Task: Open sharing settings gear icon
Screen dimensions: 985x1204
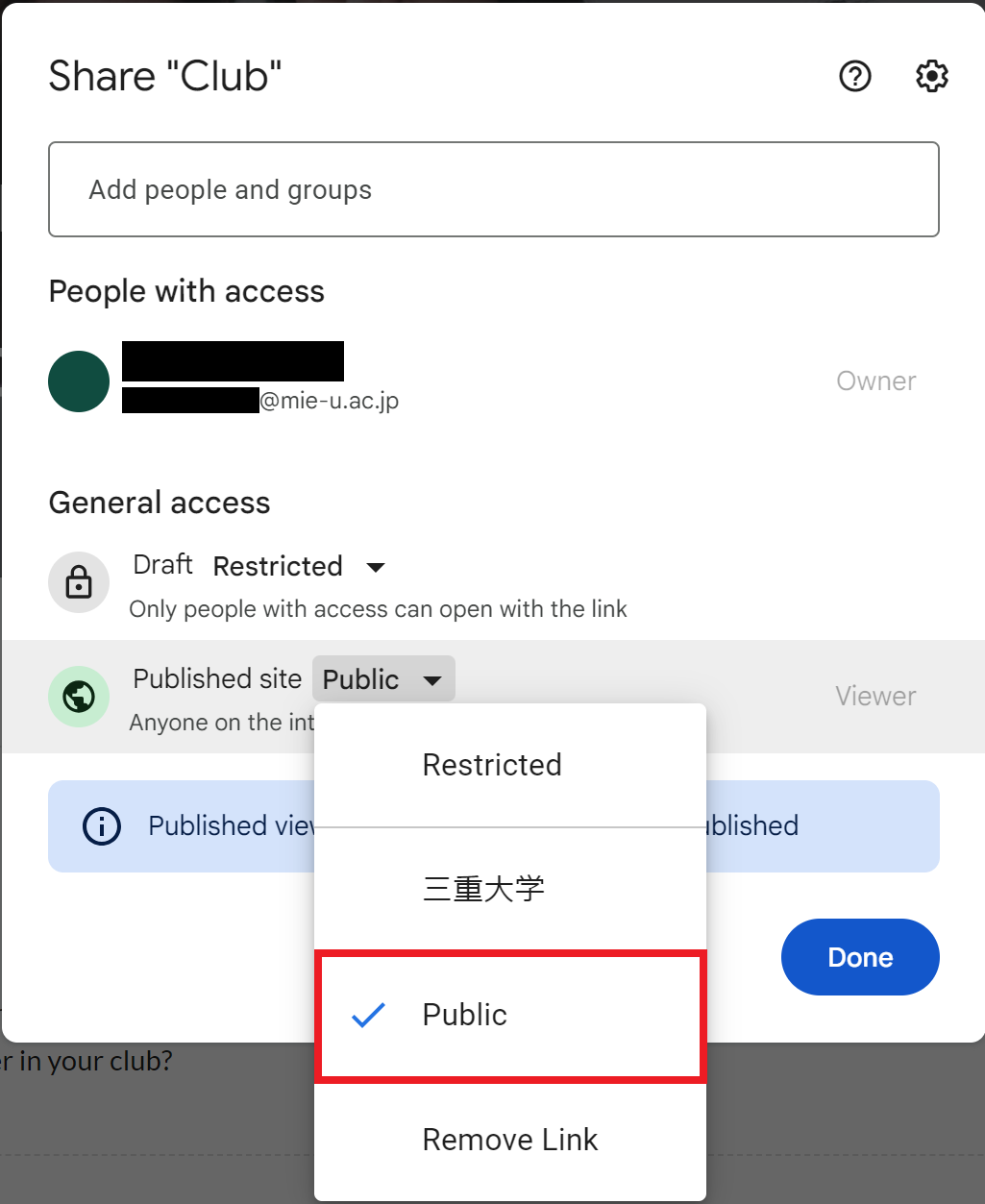Action: click(x=931, y=76)
